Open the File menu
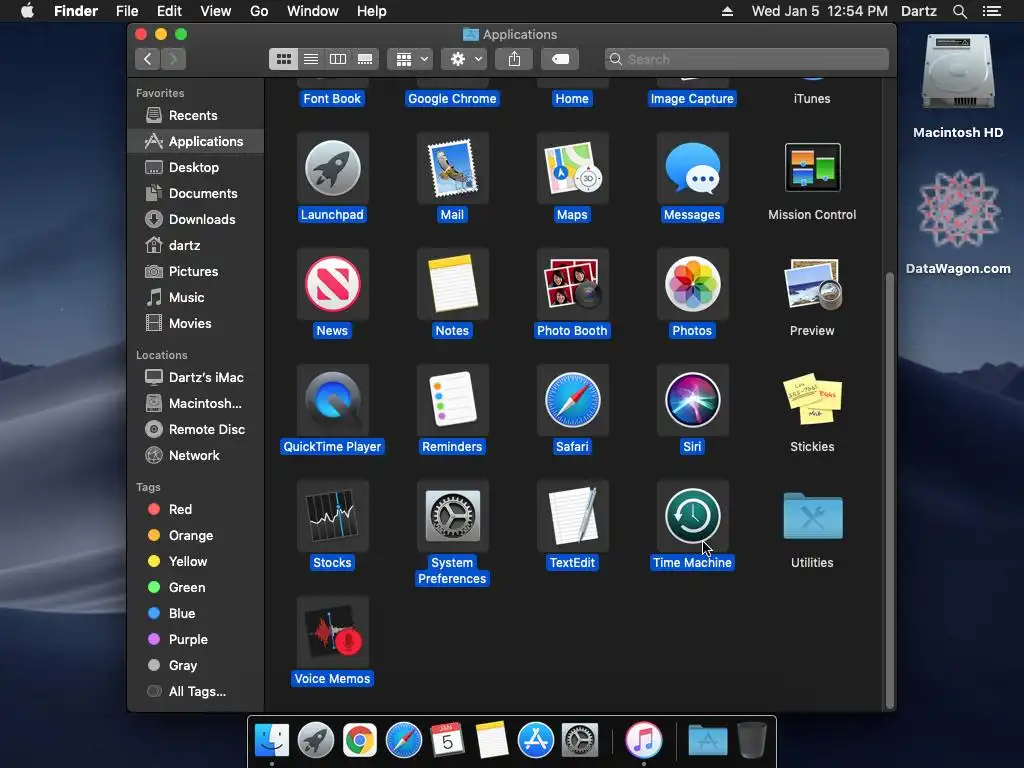This screenshot has height=768, width=1024. tap(127, 11)
